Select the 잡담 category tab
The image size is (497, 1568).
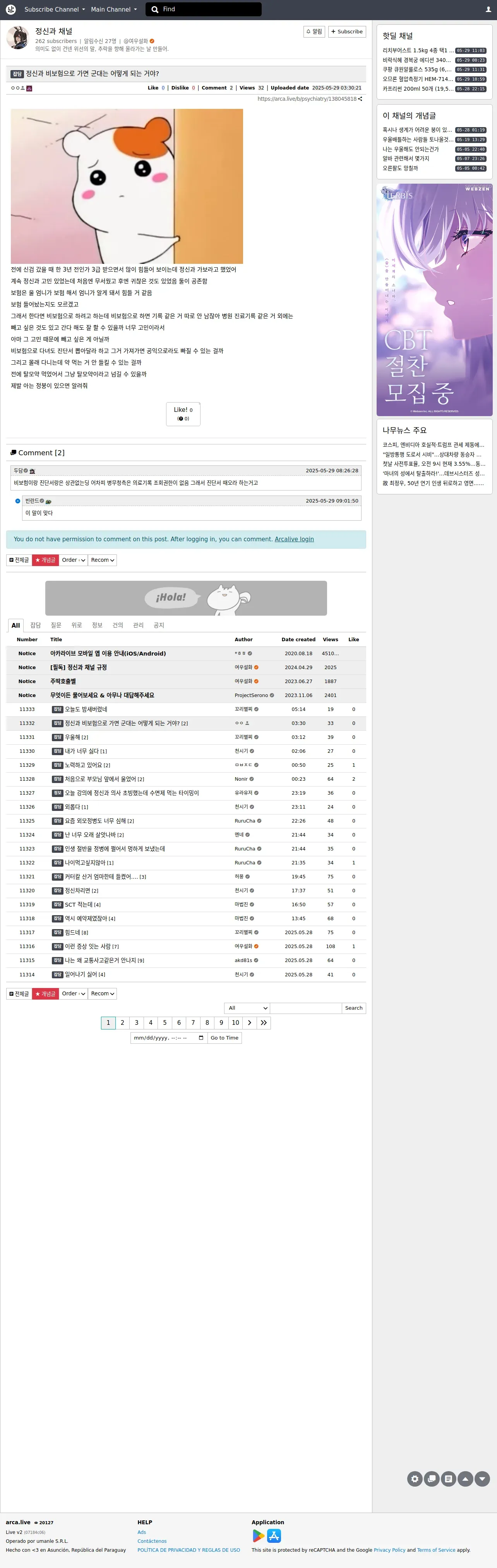36,625
